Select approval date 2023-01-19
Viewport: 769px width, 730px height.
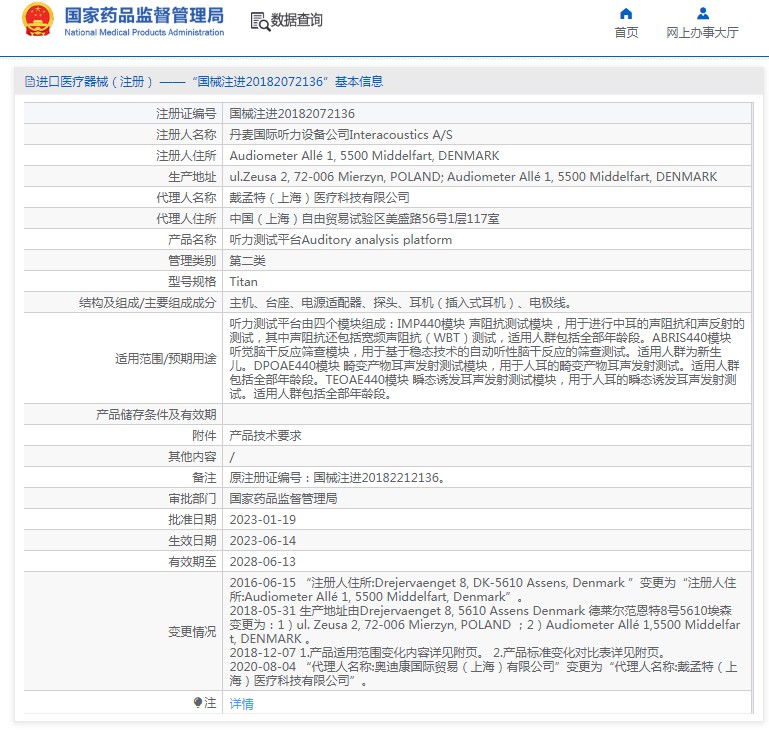tap(262, 520)
